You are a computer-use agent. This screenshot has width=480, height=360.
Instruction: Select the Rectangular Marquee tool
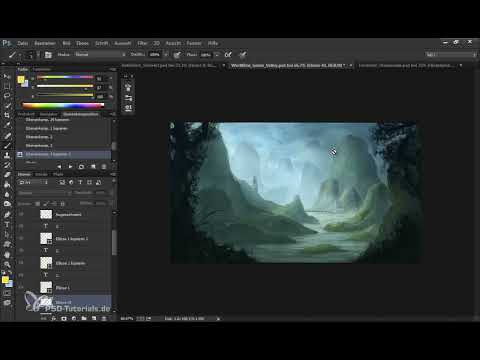coord(7,86)
